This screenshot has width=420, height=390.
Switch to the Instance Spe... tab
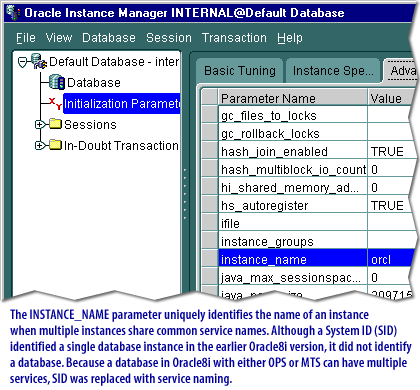point(333,71)
